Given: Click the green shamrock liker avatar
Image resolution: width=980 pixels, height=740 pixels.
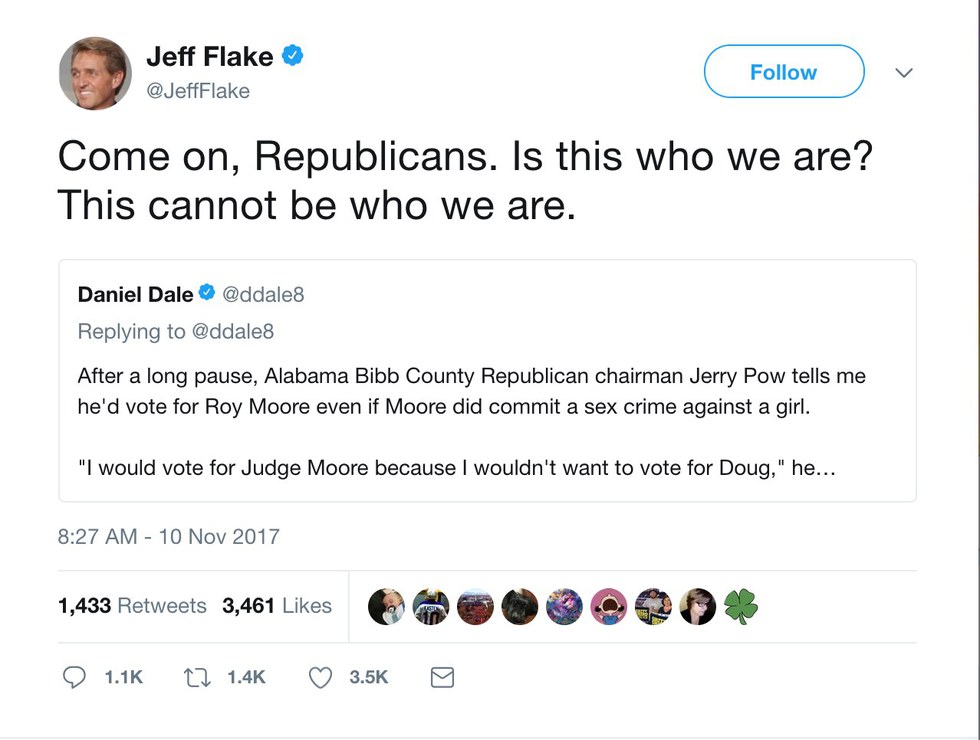Looking at the screenshot, I should [x=741, y=606].
